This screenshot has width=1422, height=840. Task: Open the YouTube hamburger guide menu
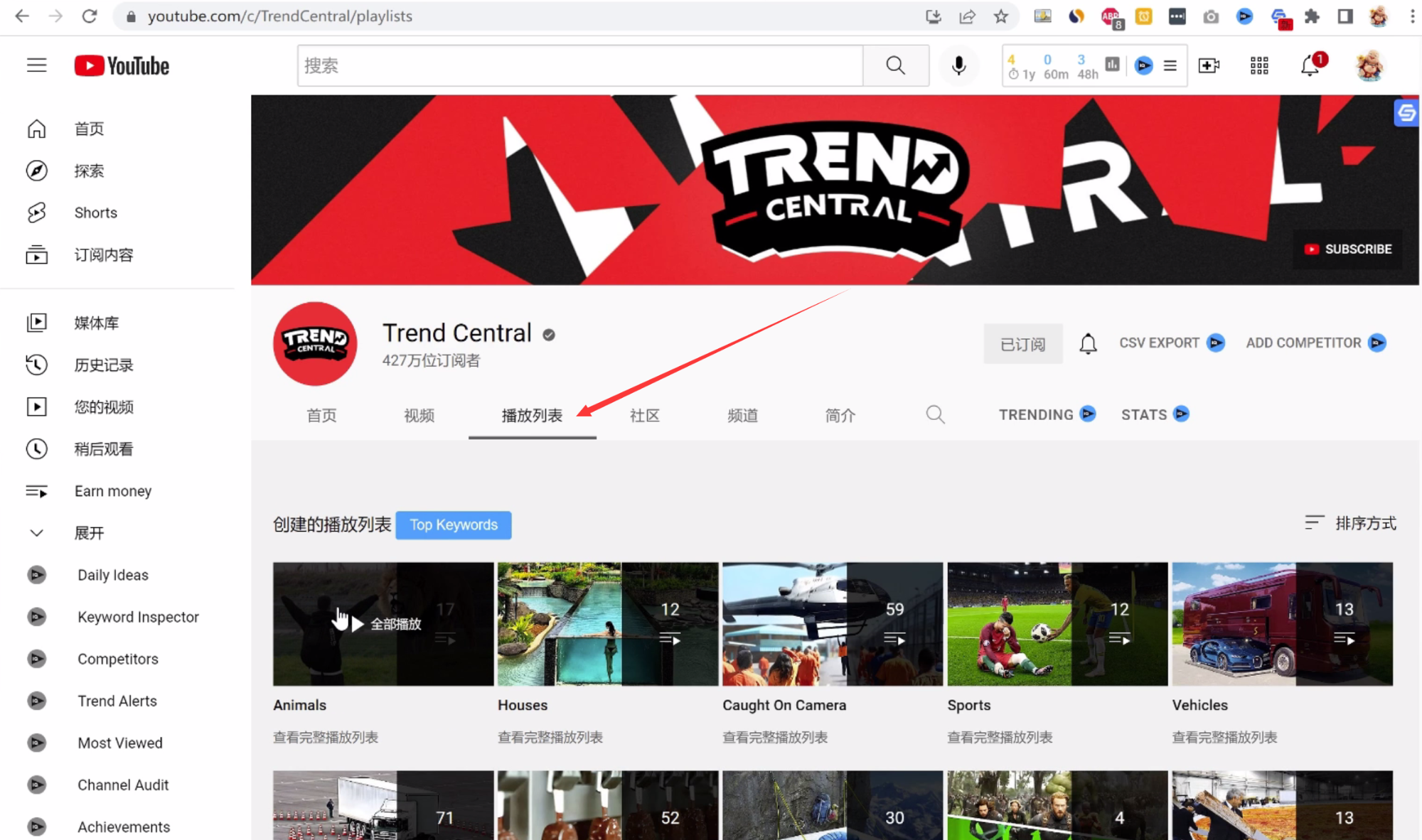37,65
